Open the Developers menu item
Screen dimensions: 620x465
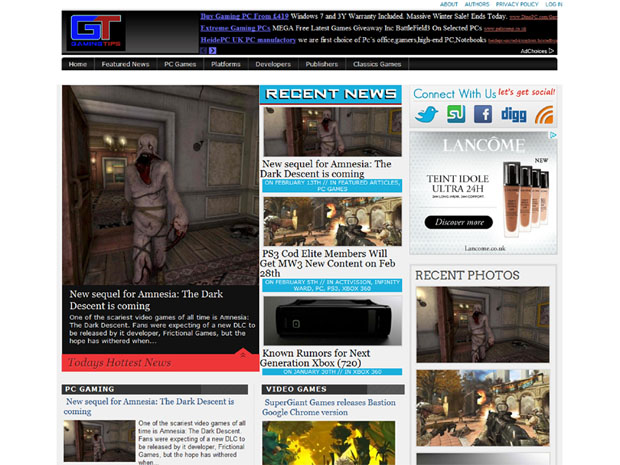pyautogui.click(x=273, y=64)
